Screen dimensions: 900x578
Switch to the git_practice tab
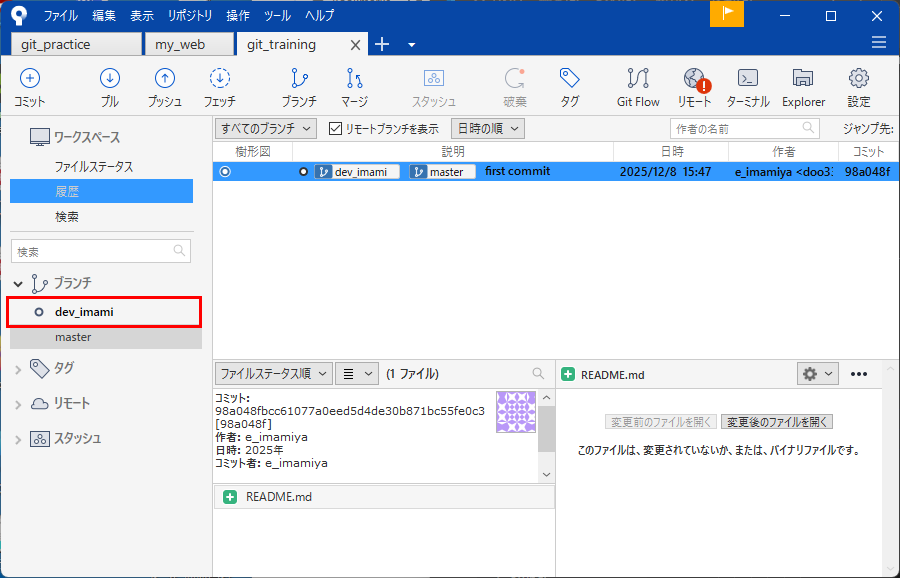76,45
